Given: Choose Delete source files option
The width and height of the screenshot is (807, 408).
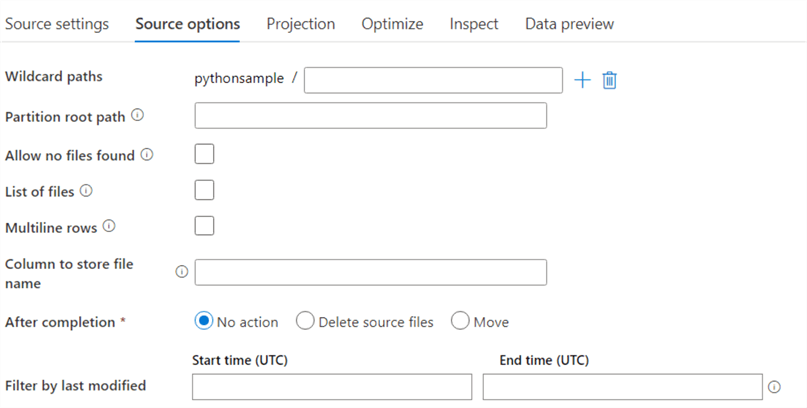Looking at the screenshot, I should (x=305, y=321).
